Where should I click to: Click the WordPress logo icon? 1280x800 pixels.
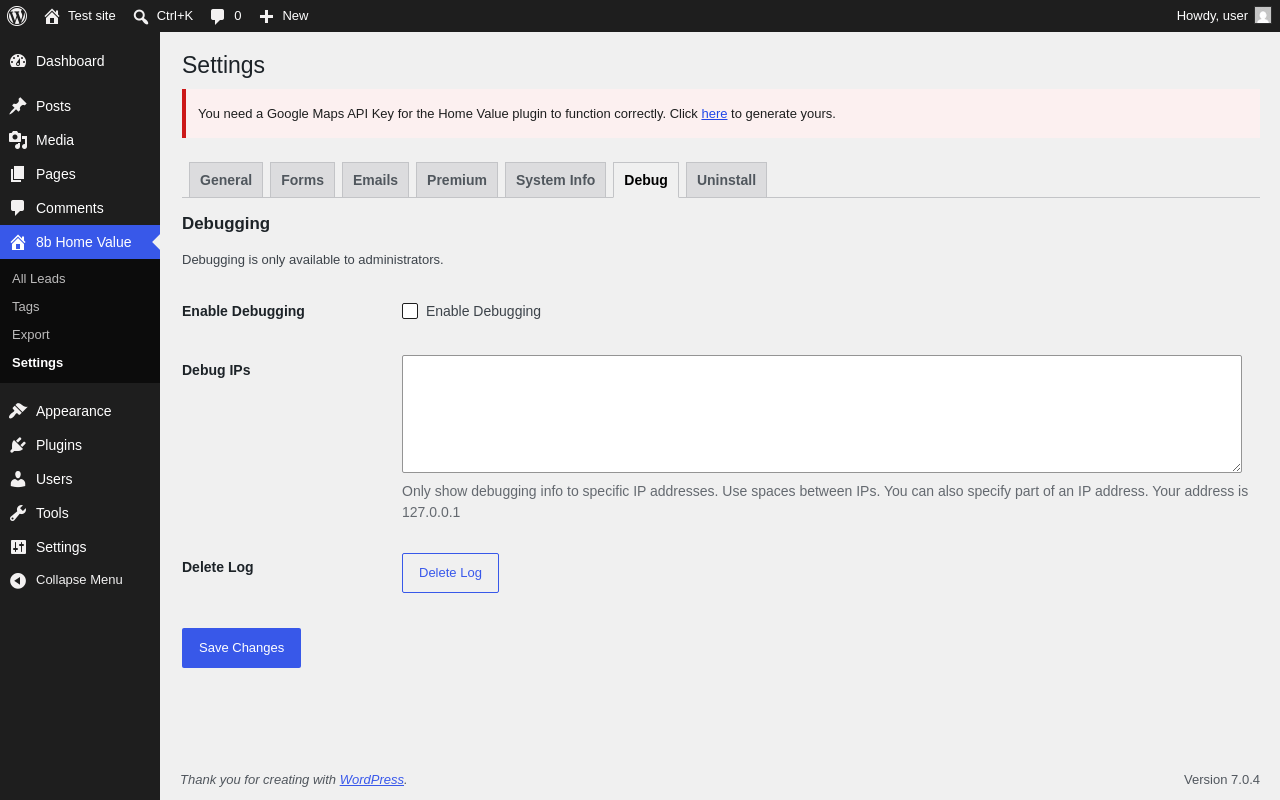17,16
